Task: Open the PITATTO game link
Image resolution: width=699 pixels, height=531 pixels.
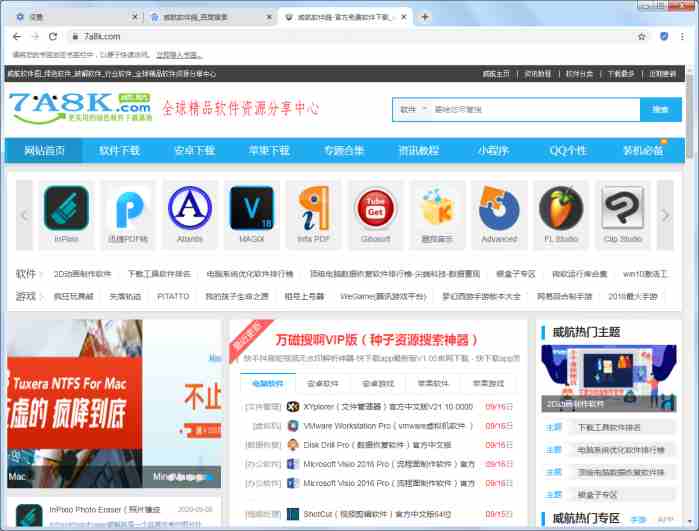Action: pyautogui.click(x=173, y=296)
